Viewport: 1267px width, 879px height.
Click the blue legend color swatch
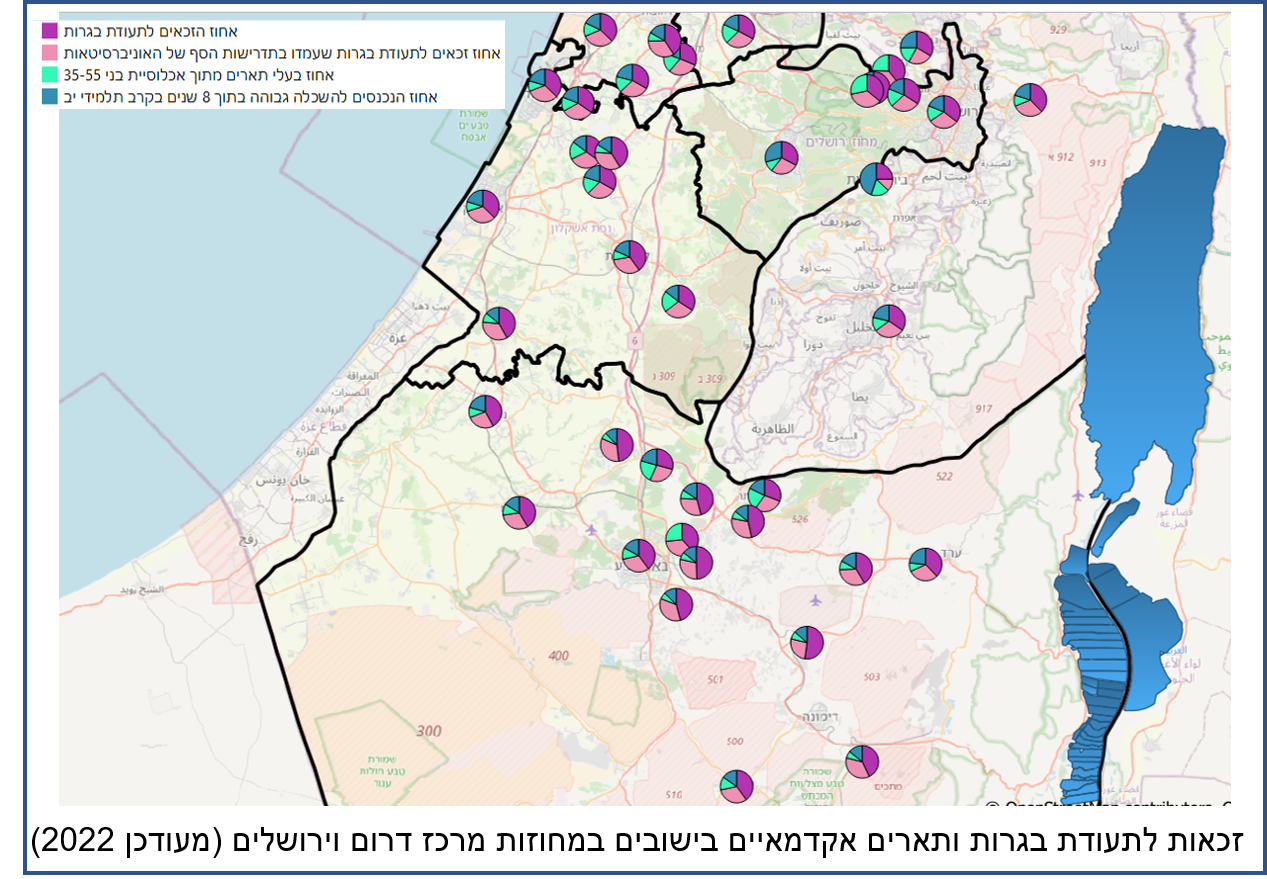point(49,96)
